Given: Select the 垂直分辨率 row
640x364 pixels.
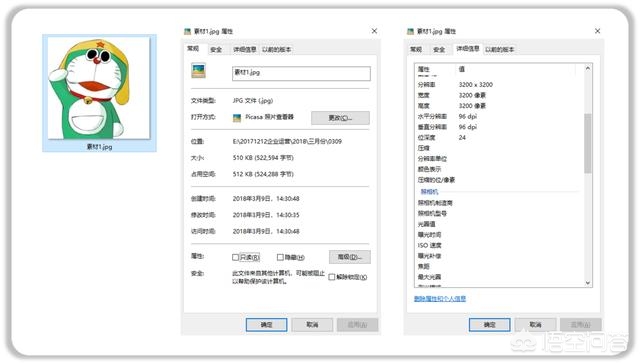Looking at the screenshot, I should [499, 127].
